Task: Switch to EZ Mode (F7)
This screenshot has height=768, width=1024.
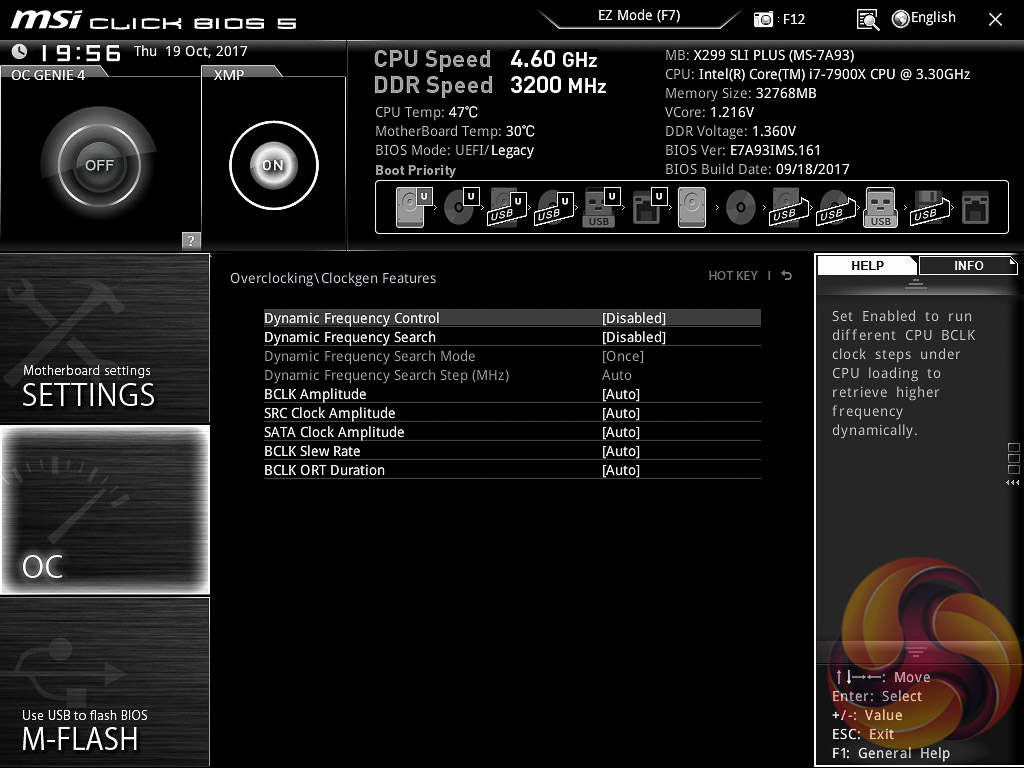Action: coord(639,16)
